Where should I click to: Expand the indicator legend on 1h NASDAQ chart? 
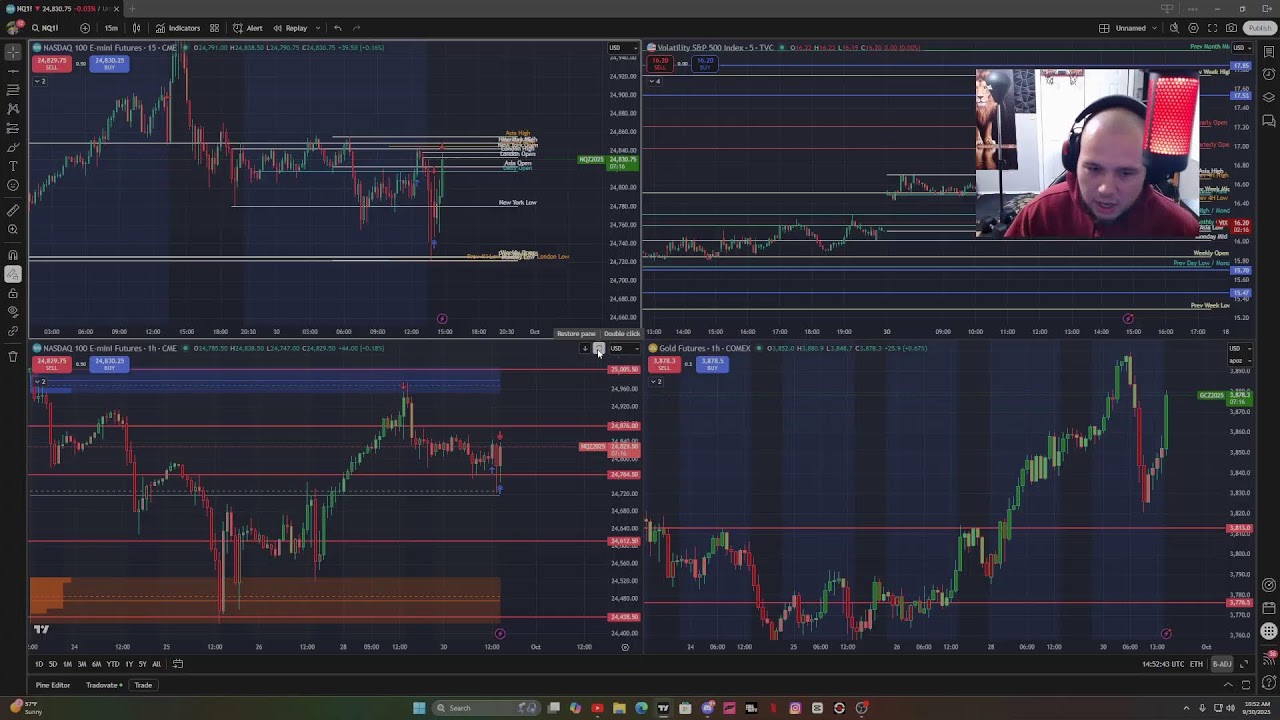40,381
